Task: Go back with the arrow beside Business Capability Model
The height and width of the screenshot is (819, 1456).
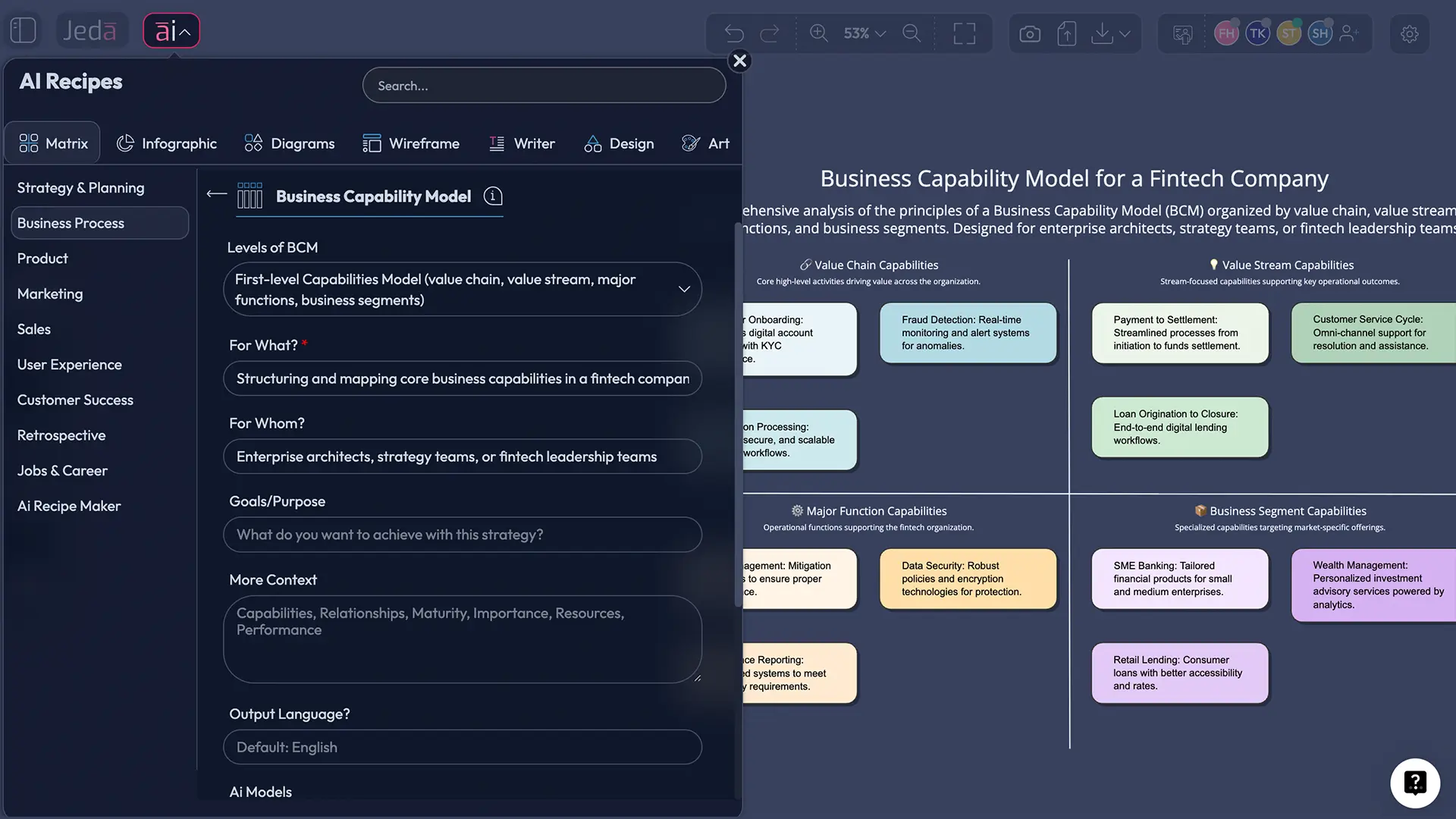Action: click(215, 195)
